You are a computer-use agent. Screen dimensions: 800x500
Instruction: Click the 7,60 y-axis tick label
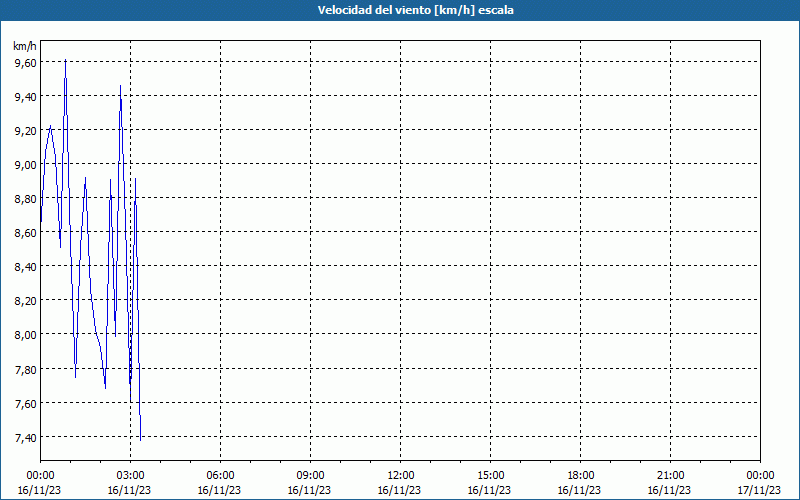pos(25,404)
